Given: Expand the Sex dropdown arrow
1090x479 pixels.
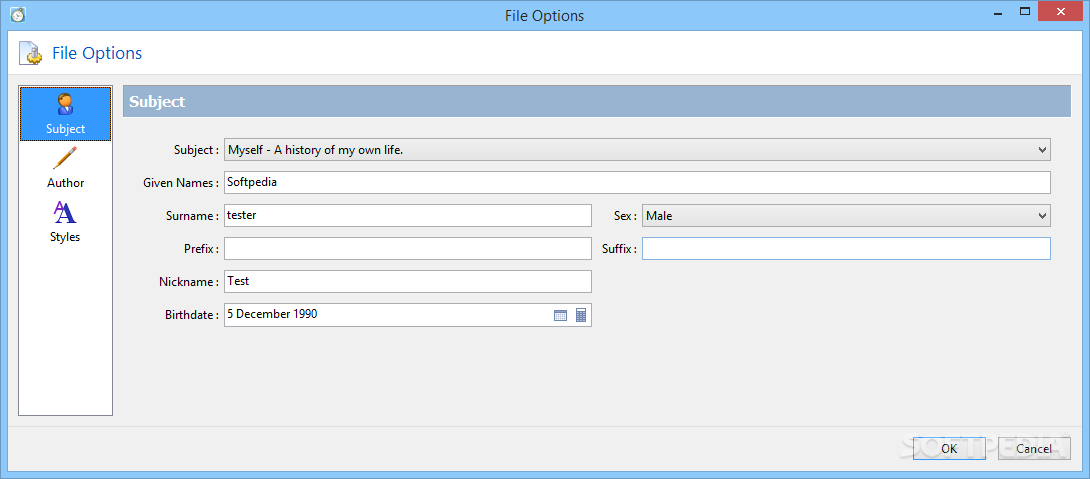Looking at the screenshot, I should pos(1042,216).
